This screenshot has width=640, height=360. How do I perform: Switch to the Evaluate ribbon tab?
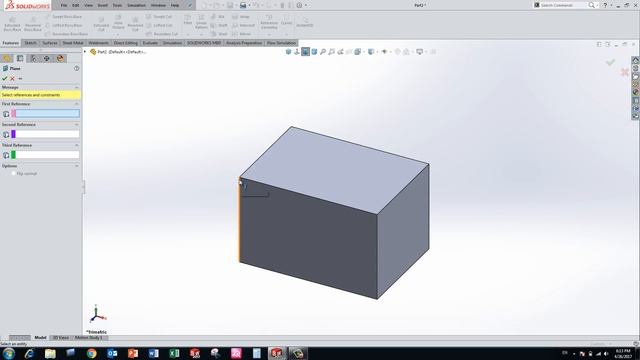pyautogui.click(x=150, y=43)
